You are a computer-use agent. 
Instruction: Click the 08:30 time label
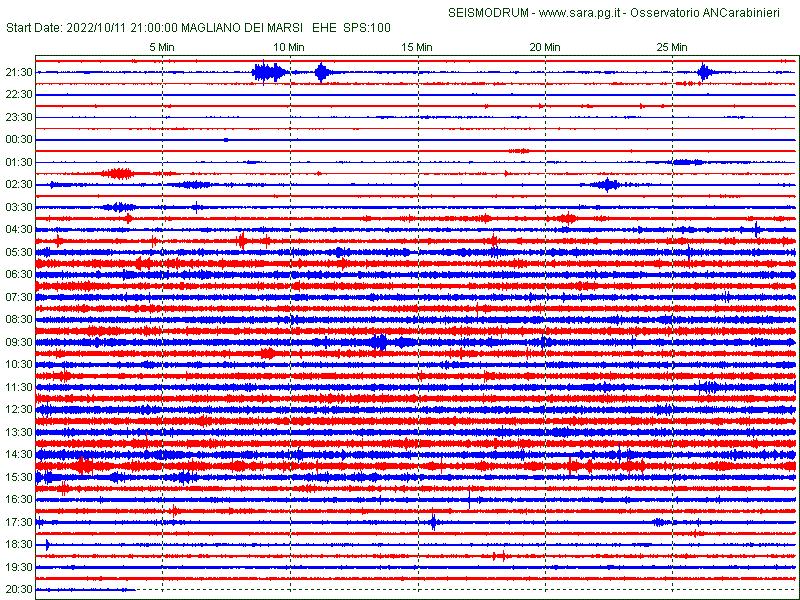(x=19, y=319)
